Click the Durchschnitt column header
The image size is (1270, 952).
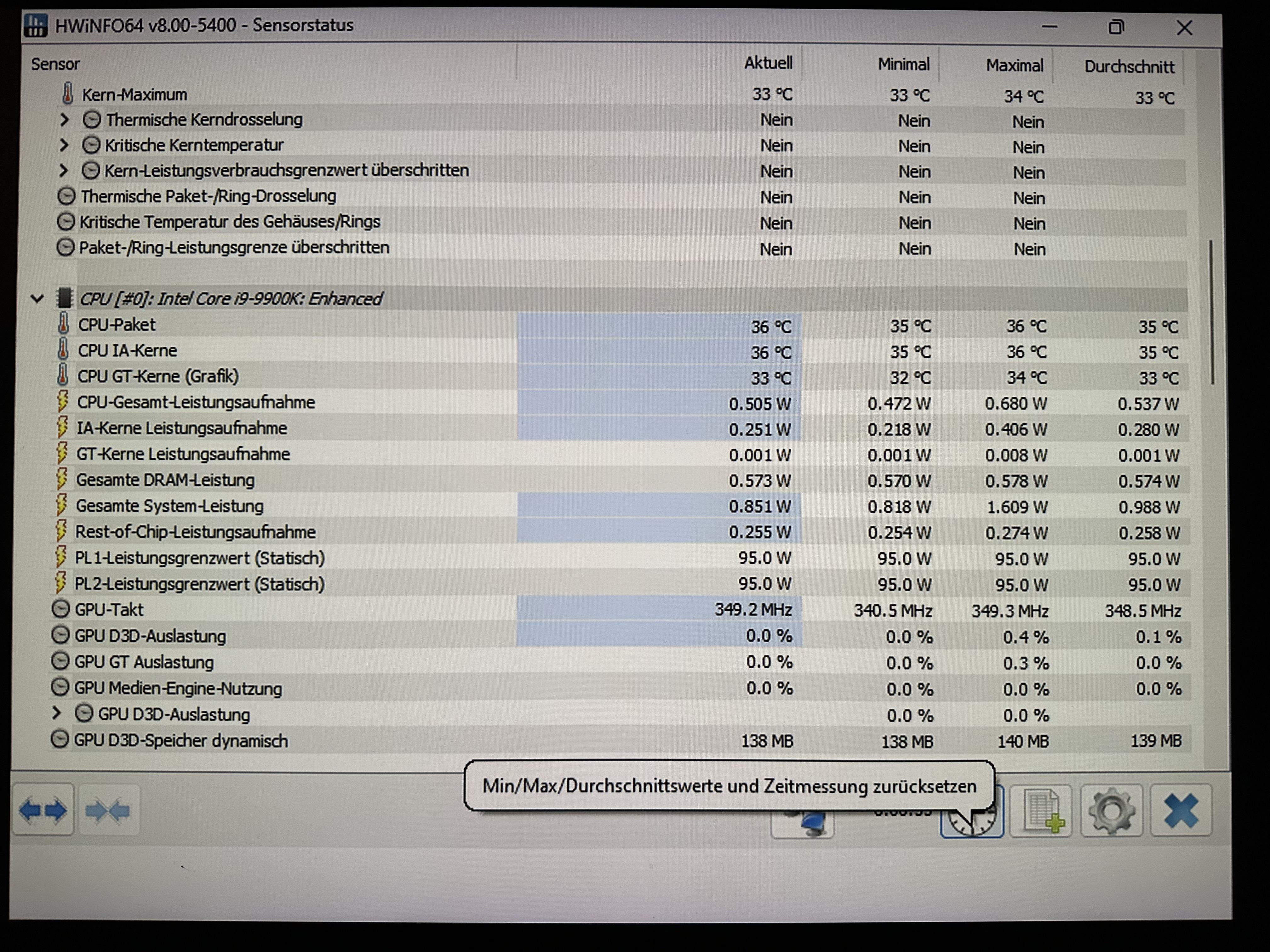[x=1129, y=66]
